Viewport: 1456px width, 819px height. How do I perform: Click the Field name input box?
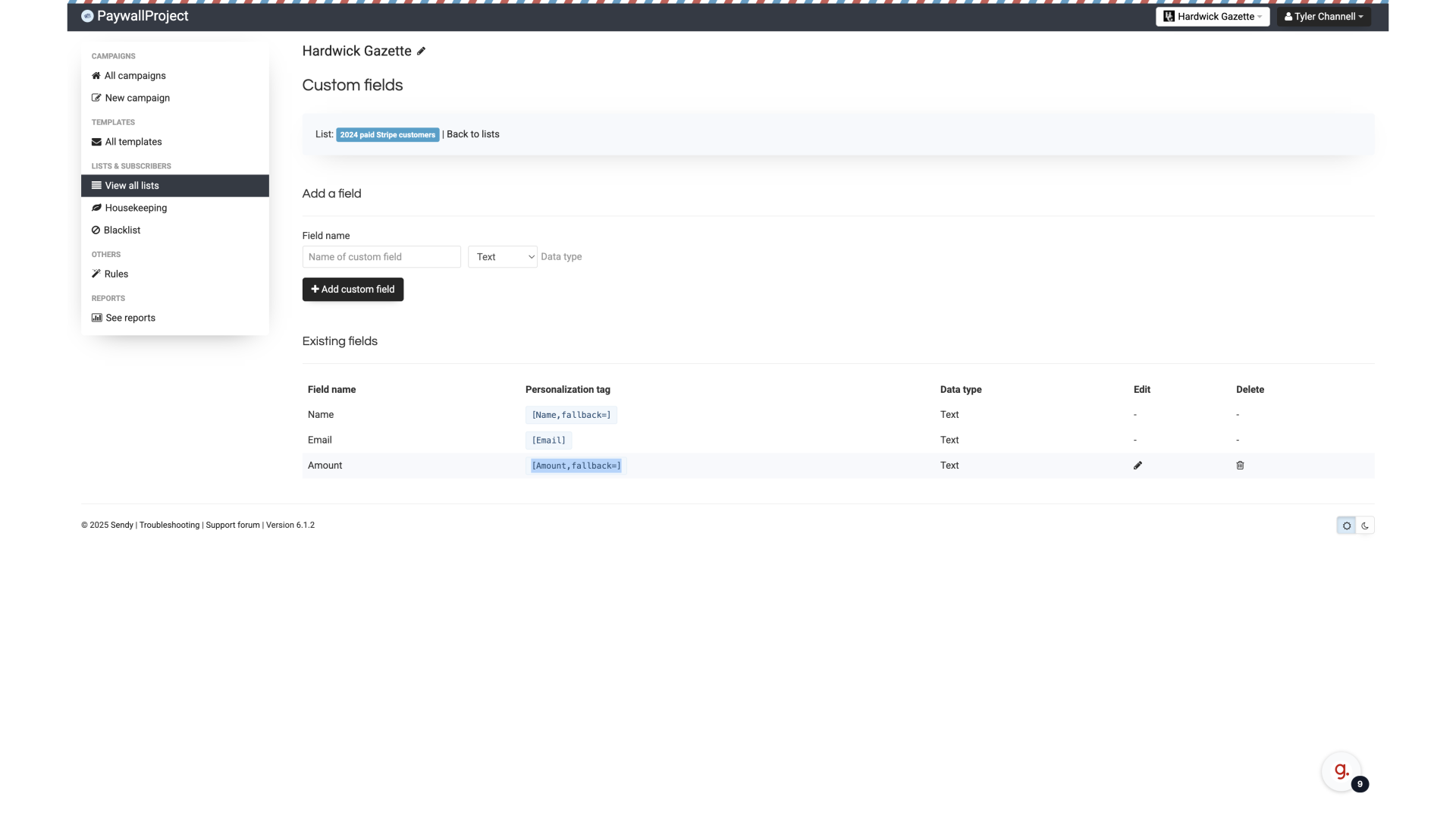coord(381,256)
